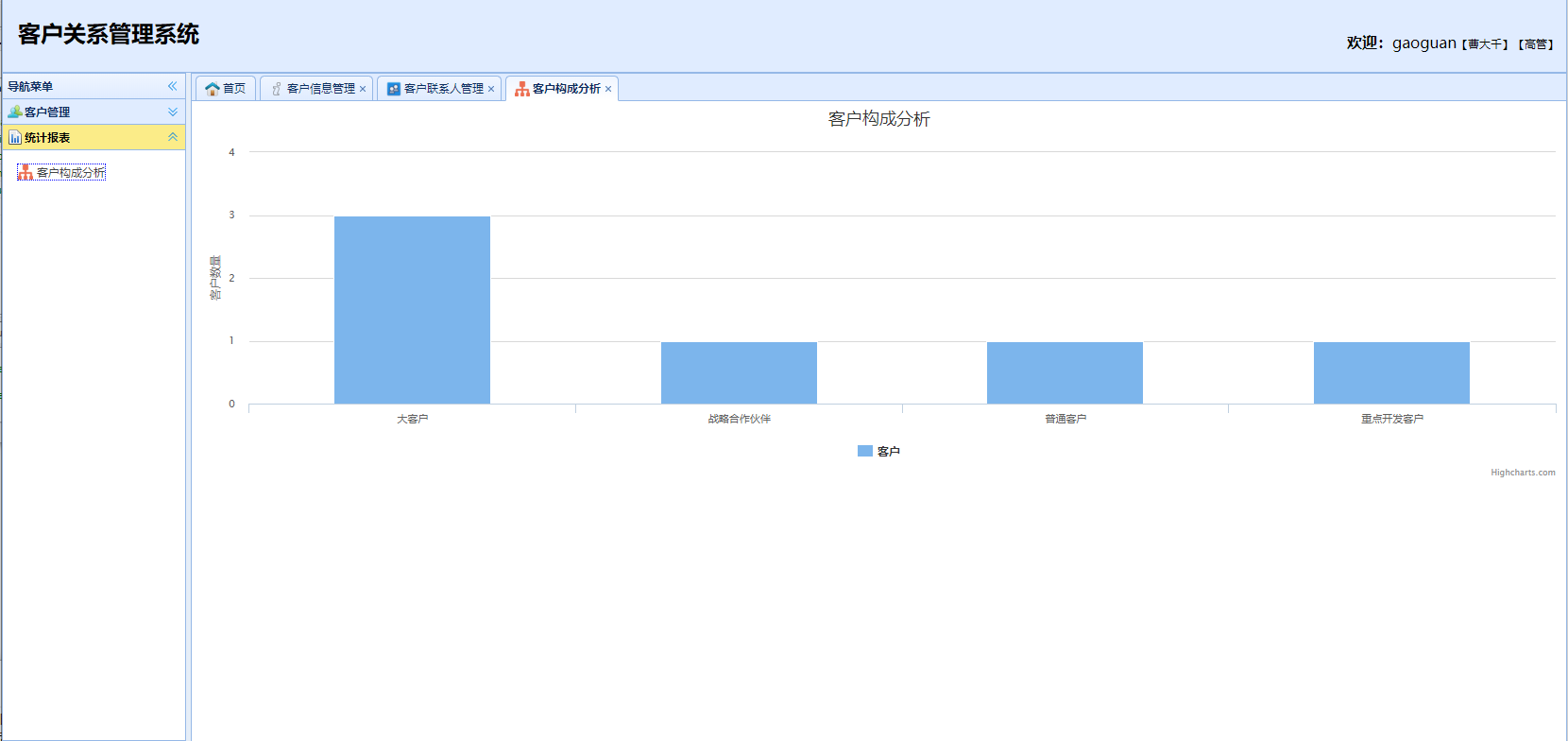Switch to the 客户信息管理 tab

(316, 88)
